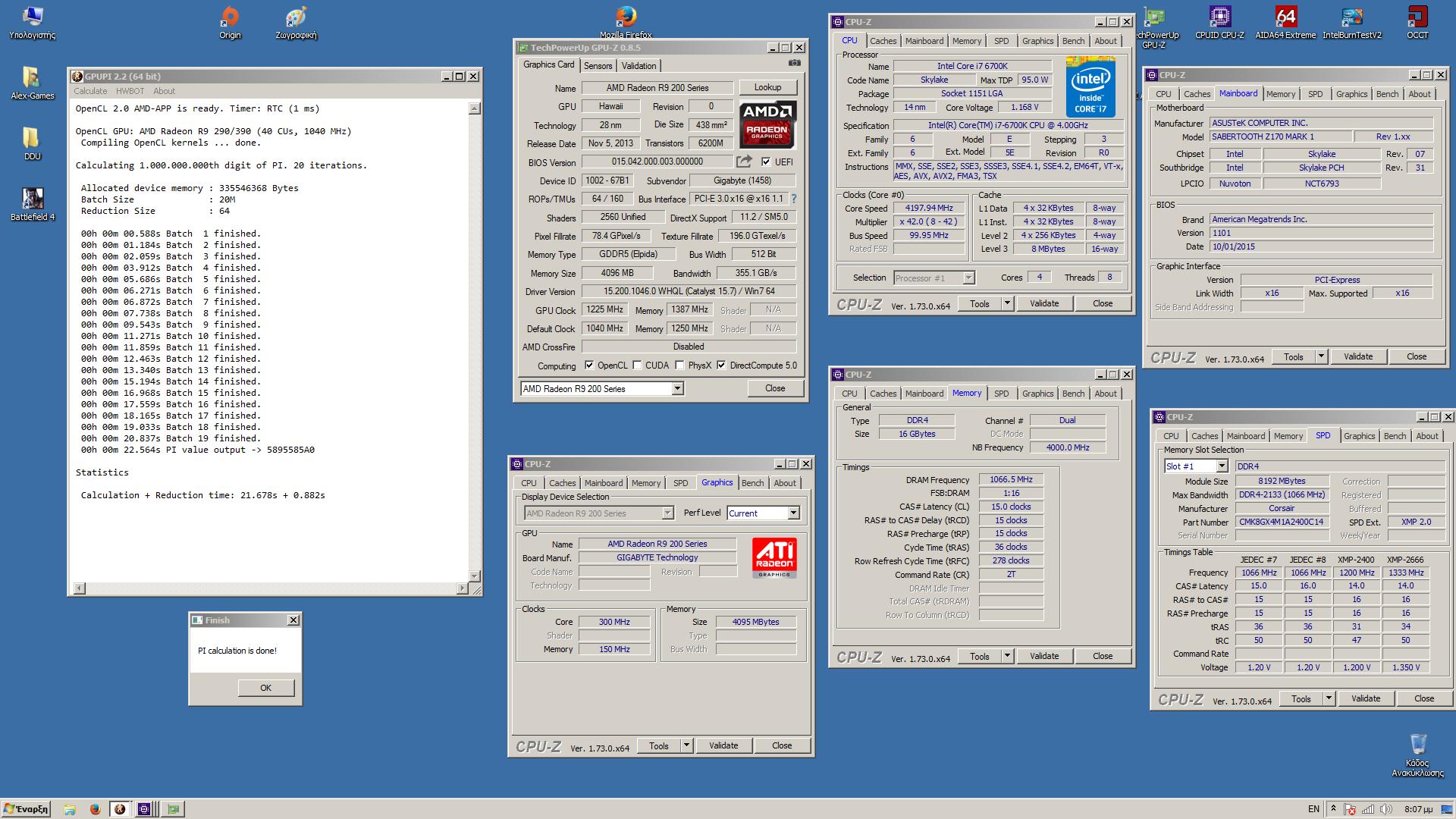The height and width of the screenshot is (819, 1456).
Task: Toggle the OpenCL computing checkbox
Action: [x=589, y=365]
